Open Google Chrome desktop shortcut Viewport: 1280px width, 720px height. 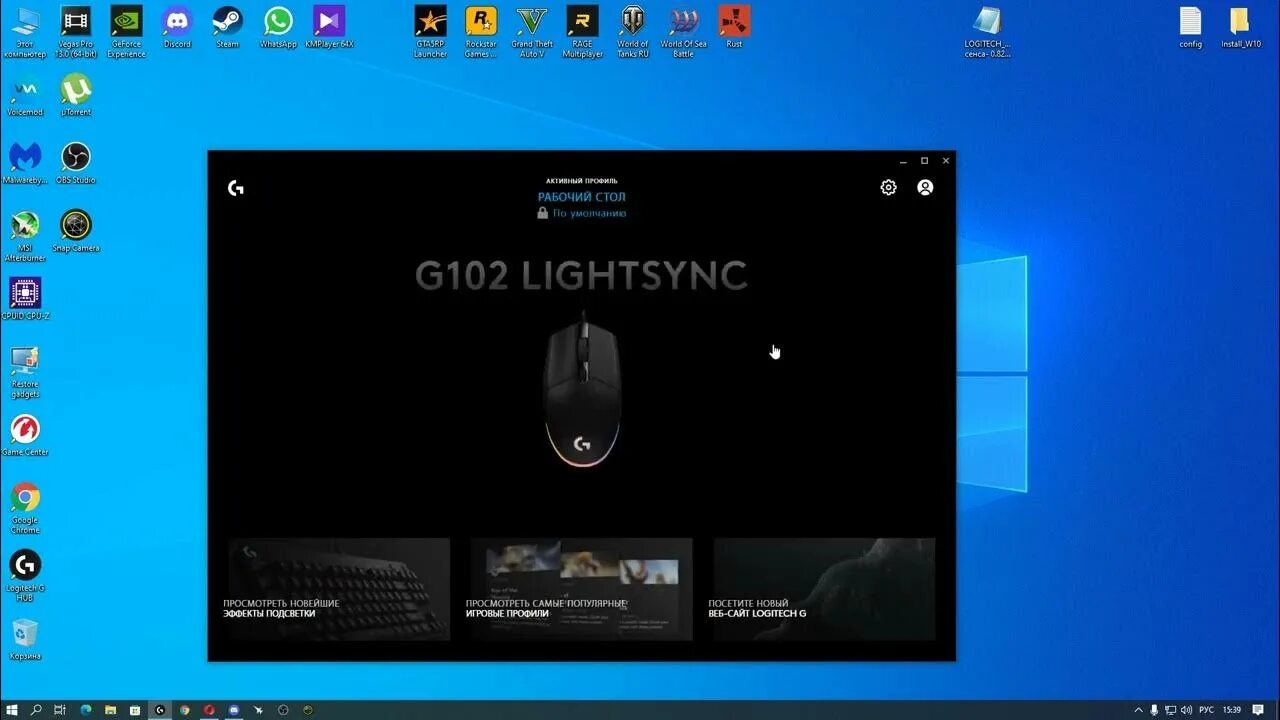pyautogui.click(x=25, y=508)
